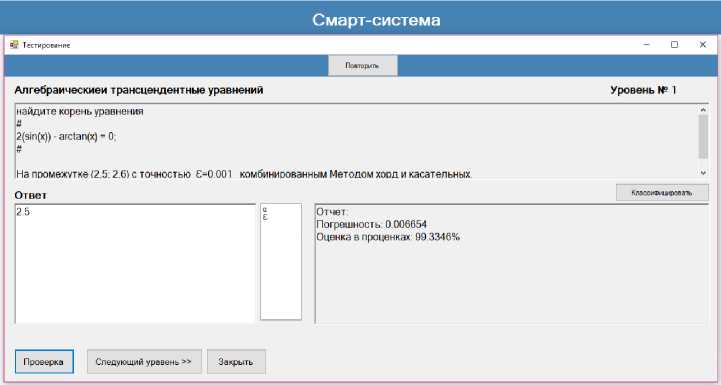
Task: Go to Следующий уровень >>
Action: [144, 362]
